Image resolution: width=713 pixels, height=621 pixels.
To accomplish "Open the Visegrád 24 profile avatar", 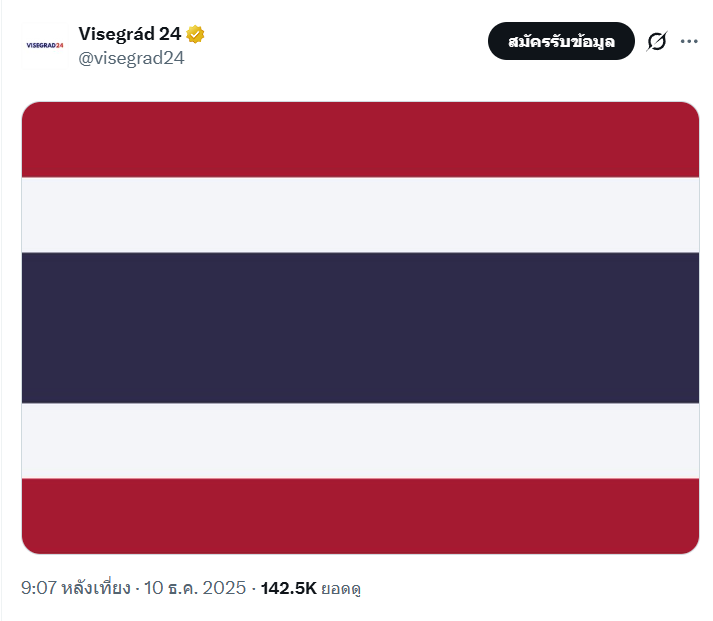I will click(x=44, y=45).
